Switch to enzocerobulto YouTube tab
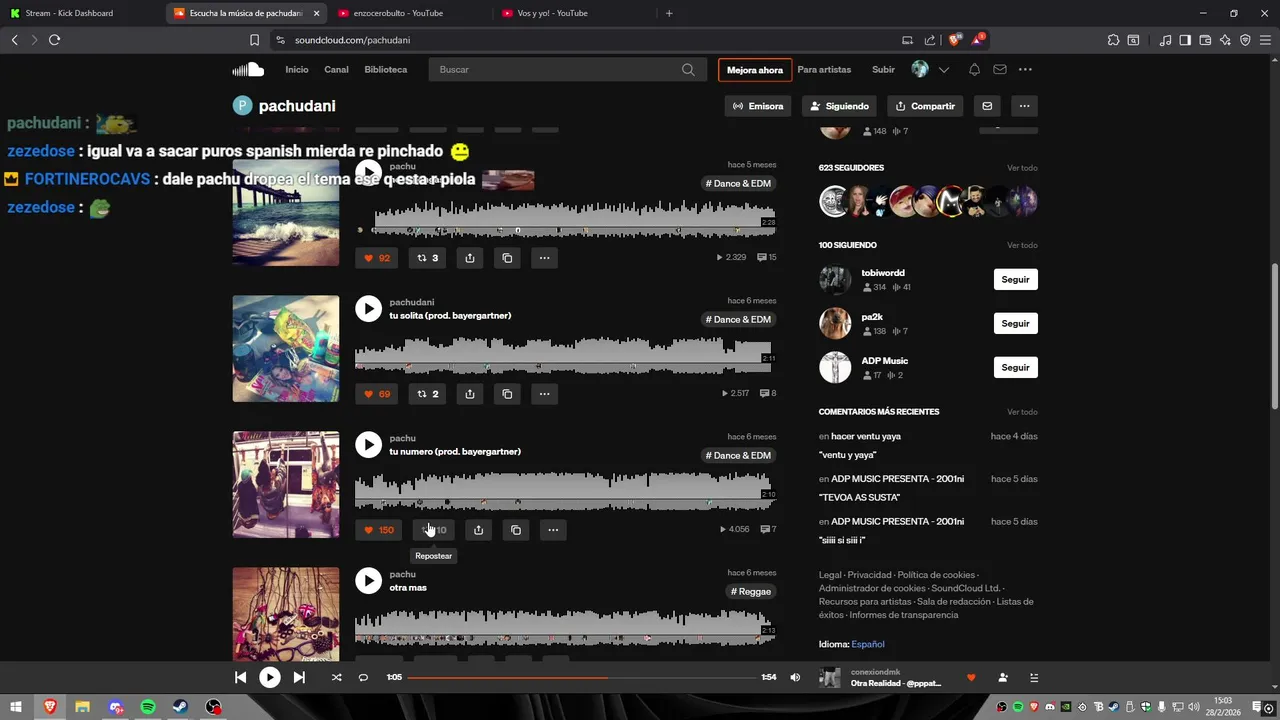Viewport: 1280px width, 720px height. coord(410,13)
